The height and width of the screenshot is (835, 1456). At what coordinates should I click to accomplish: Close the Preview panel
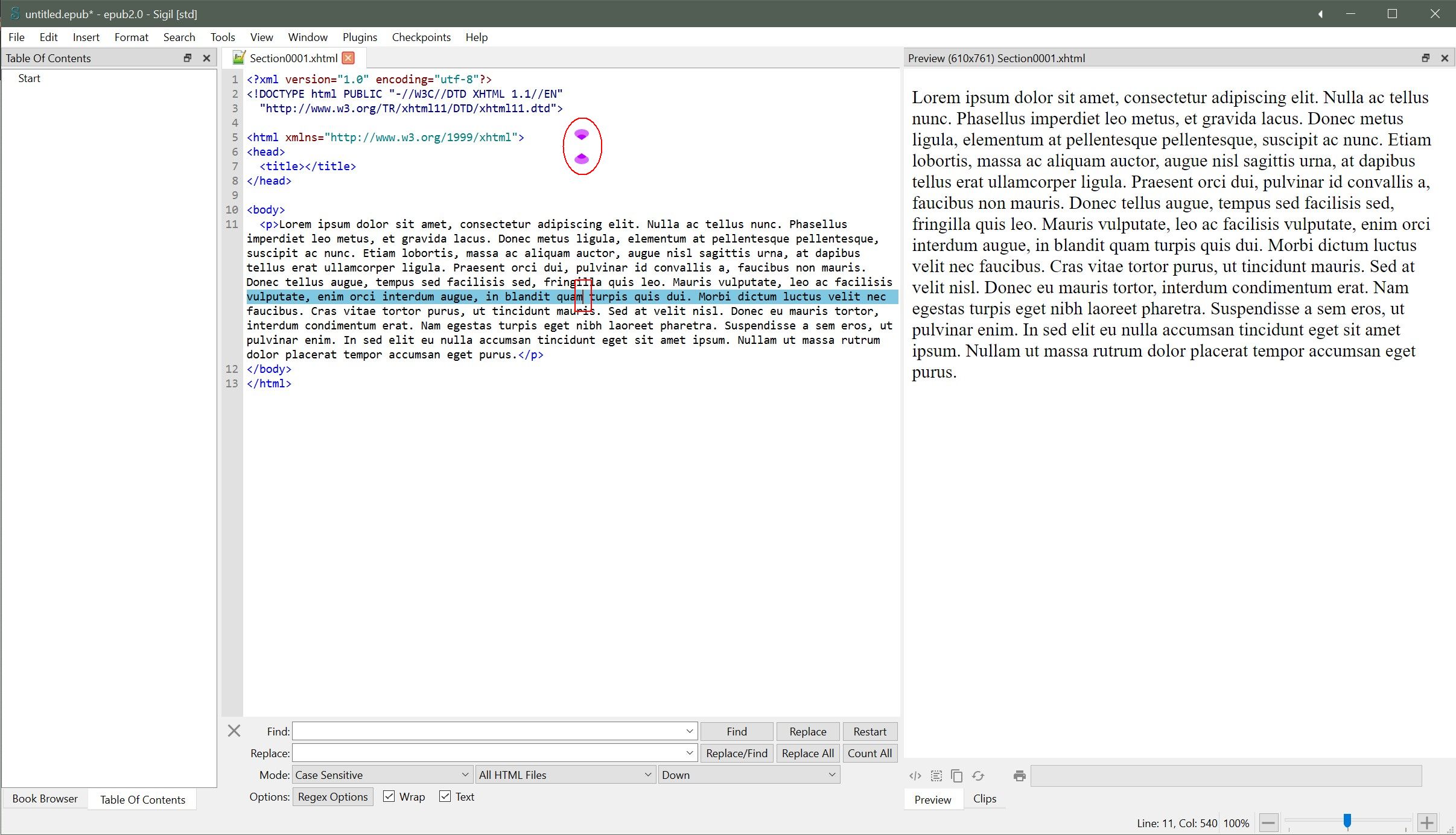1445,58
